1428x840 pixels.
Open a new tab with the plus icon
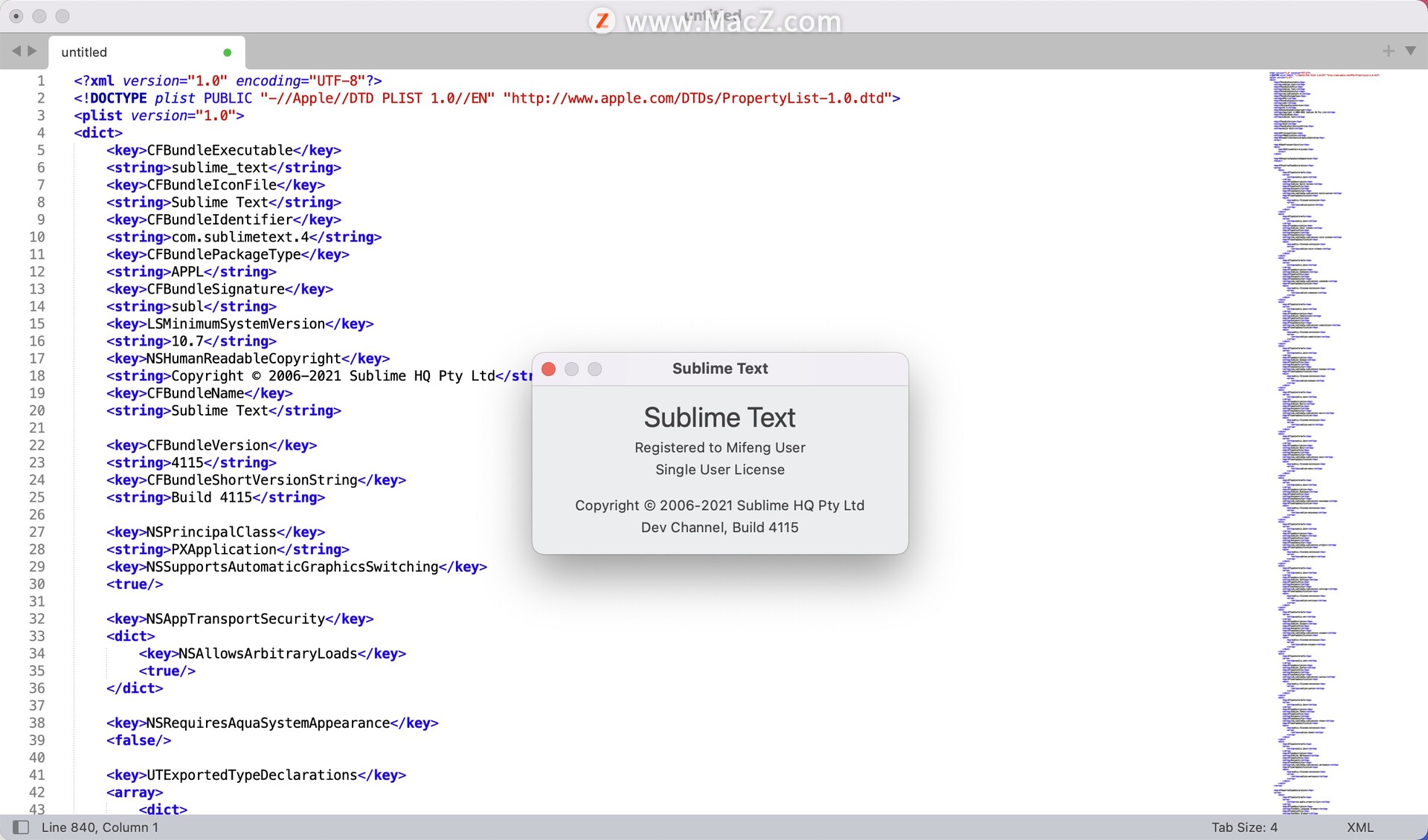click(1388, 51)
